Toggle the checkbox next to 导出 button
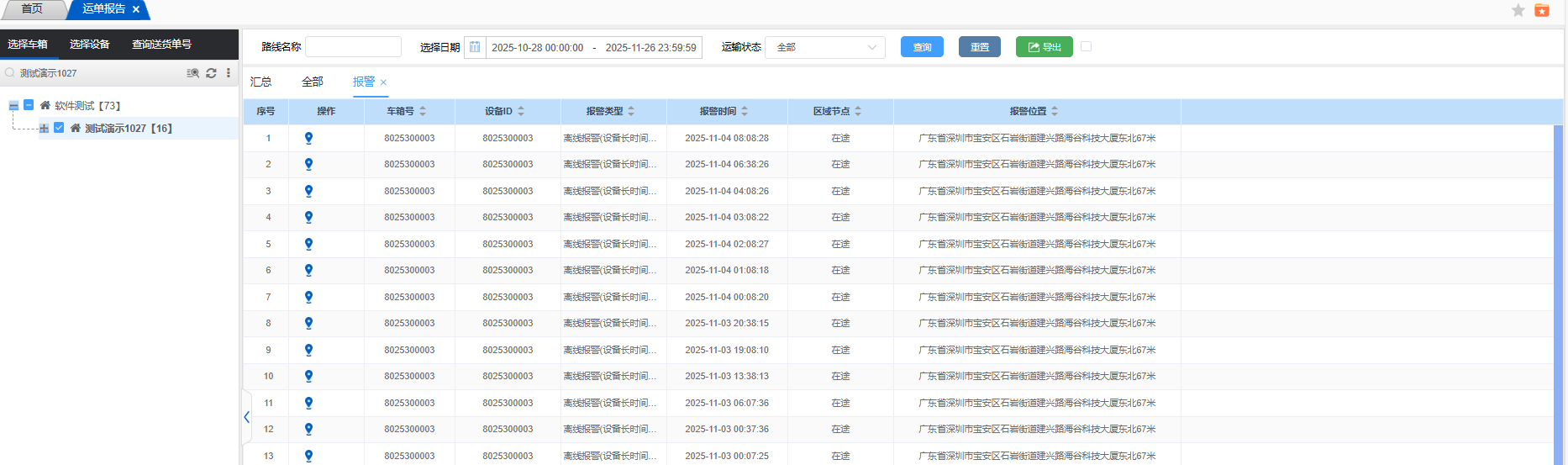The width and height of the screenshot is (1568, 465). click(1086, 46)
